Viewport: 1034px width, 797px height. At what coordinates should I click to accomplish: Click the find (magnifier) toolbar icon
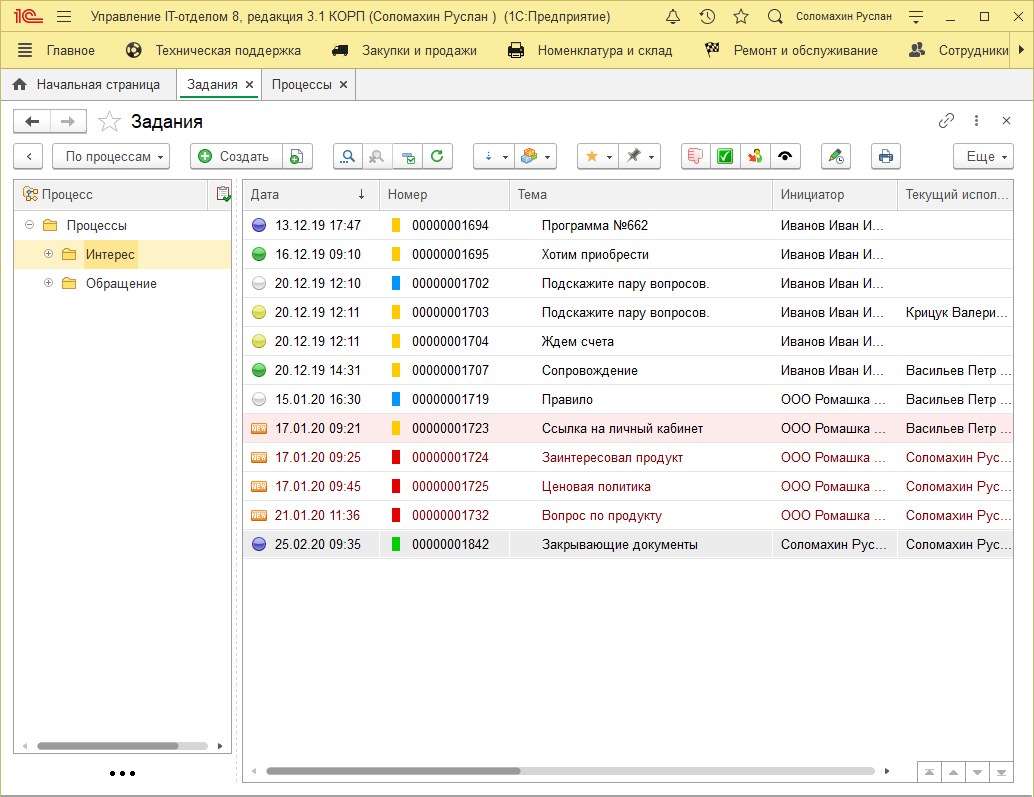click(347, 156)
